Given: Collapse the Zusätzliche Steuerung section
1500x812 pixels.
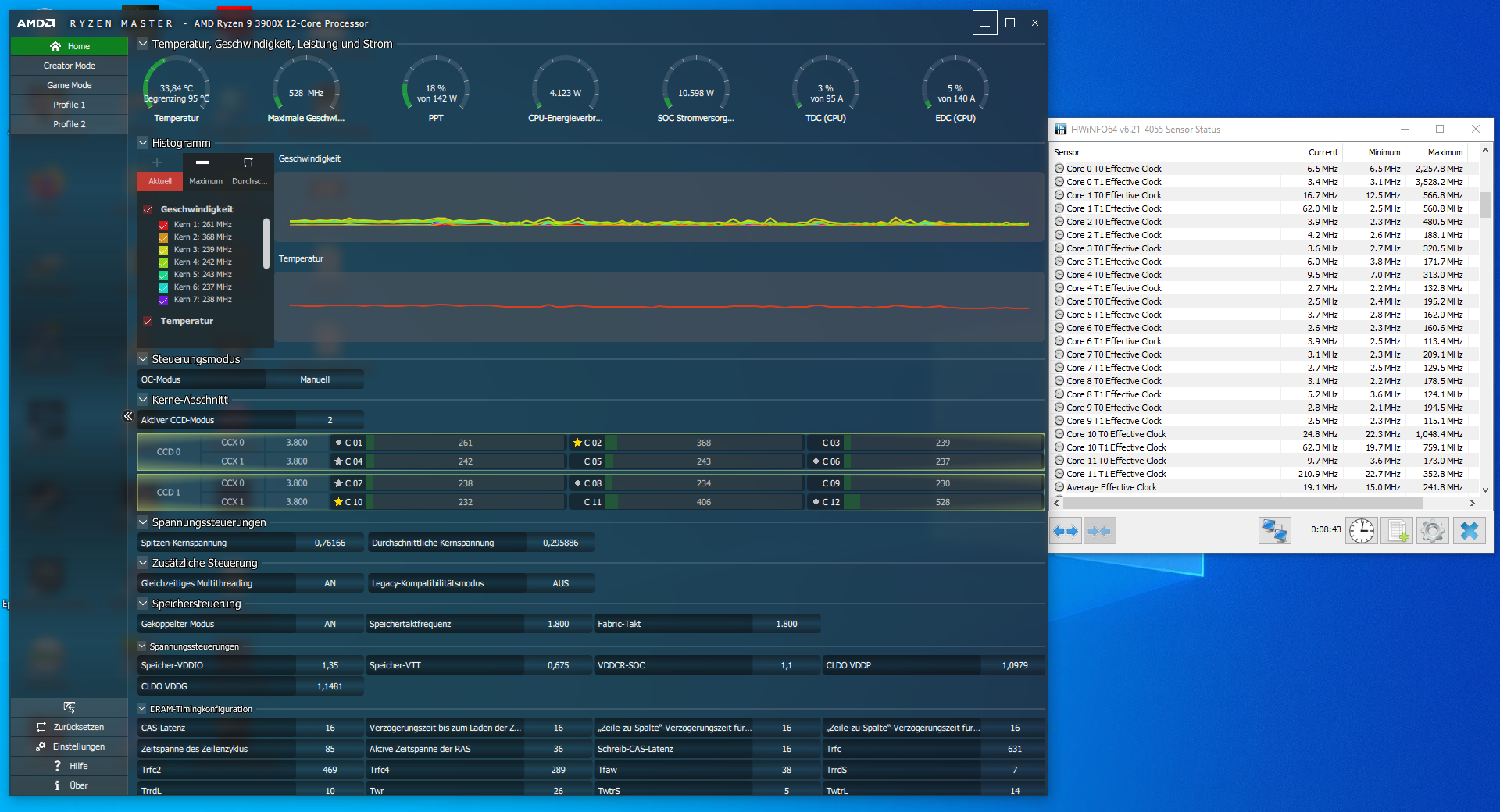Looking at the screenshot, I should [x=143, y=563].
